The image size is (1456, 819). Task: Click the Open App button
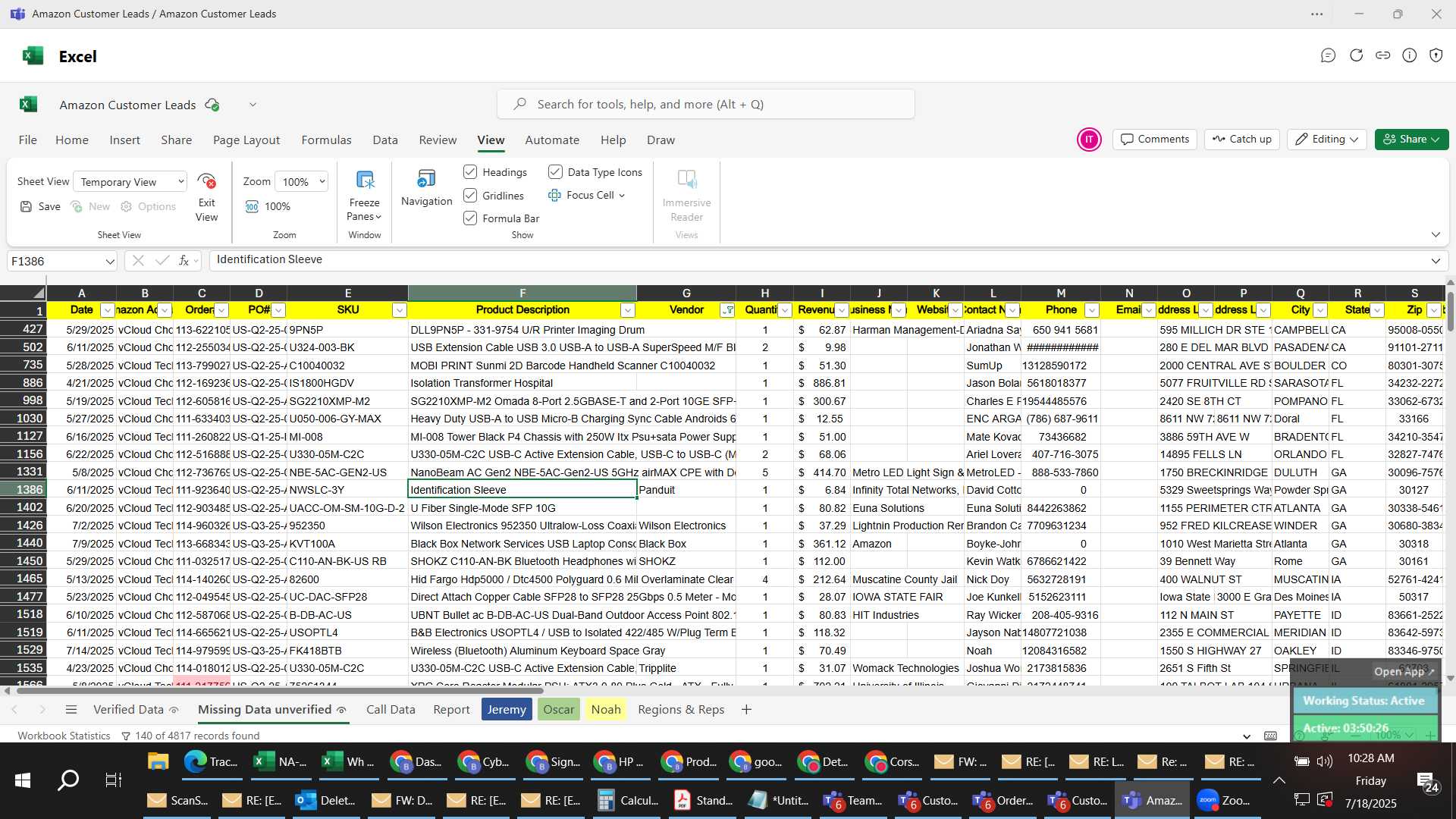point(1404,672)
